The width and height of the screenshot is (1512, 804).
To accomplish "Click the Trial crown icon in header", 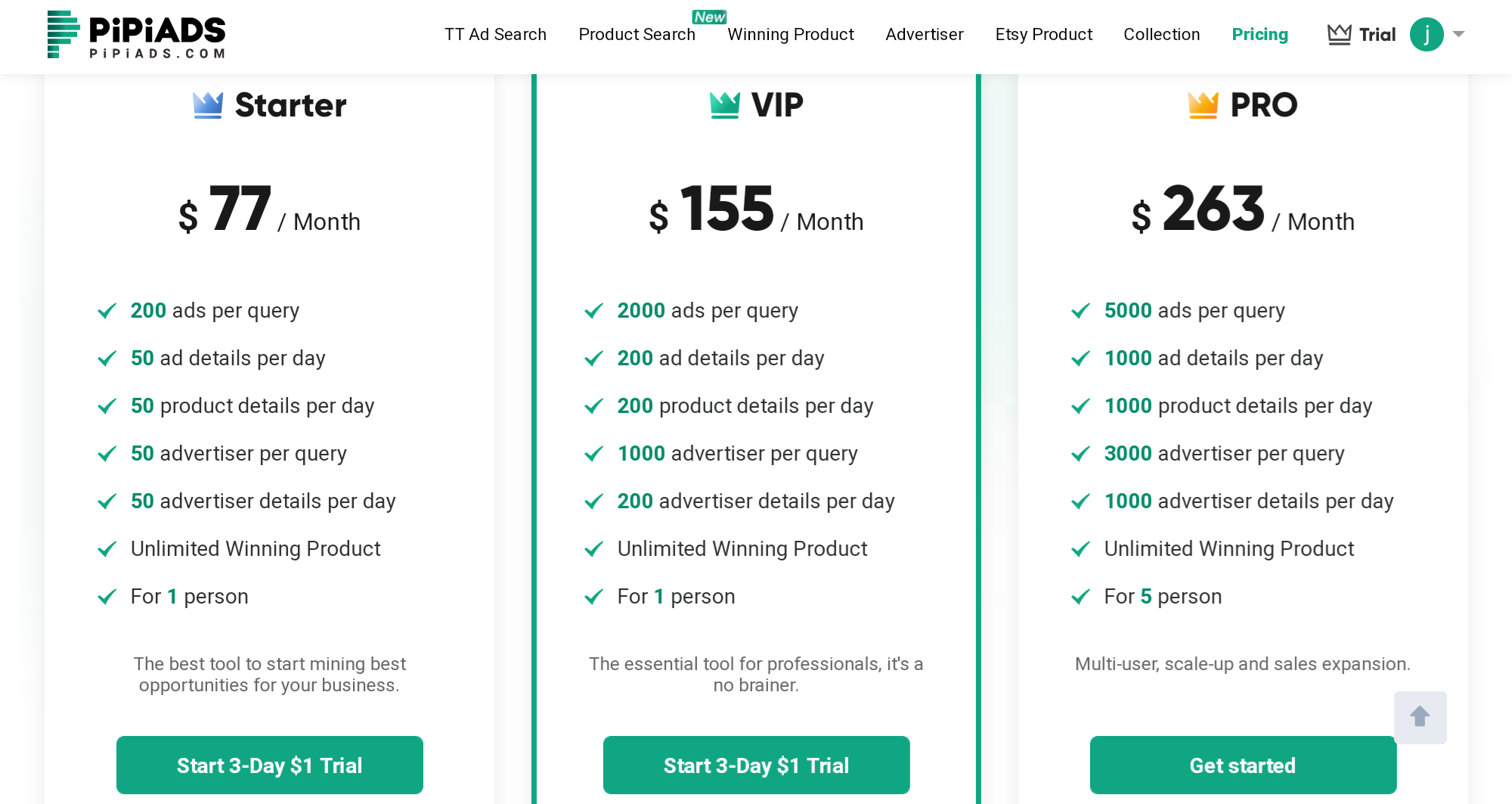I will point(1339,35).
